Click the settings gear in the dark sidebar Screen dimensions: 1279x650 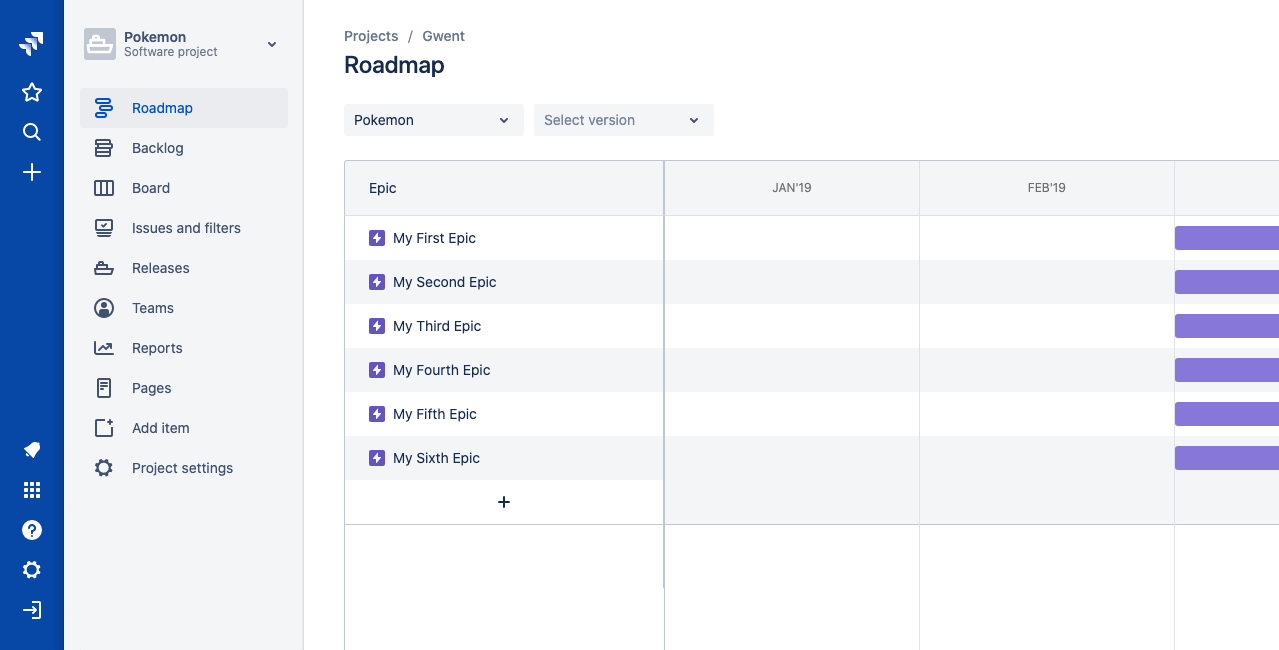coord(31,570)
